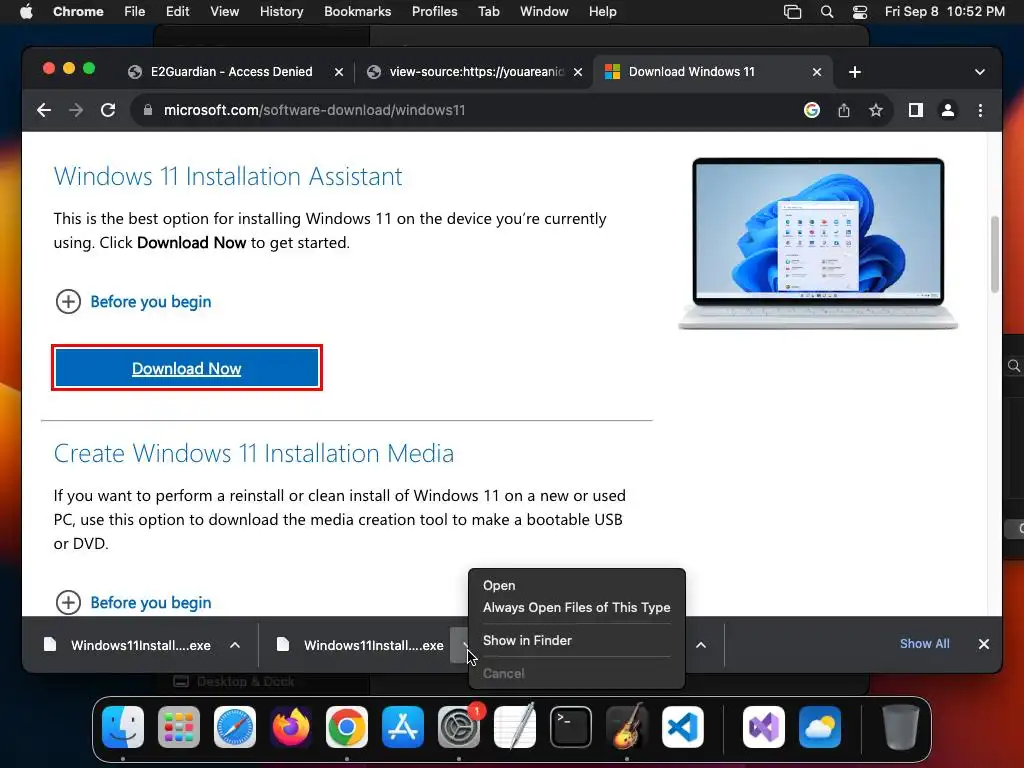This screenshot has height=768, width=1024.
Task: Click the page's vertical scrollbar
Action: [x=995, y=255]
